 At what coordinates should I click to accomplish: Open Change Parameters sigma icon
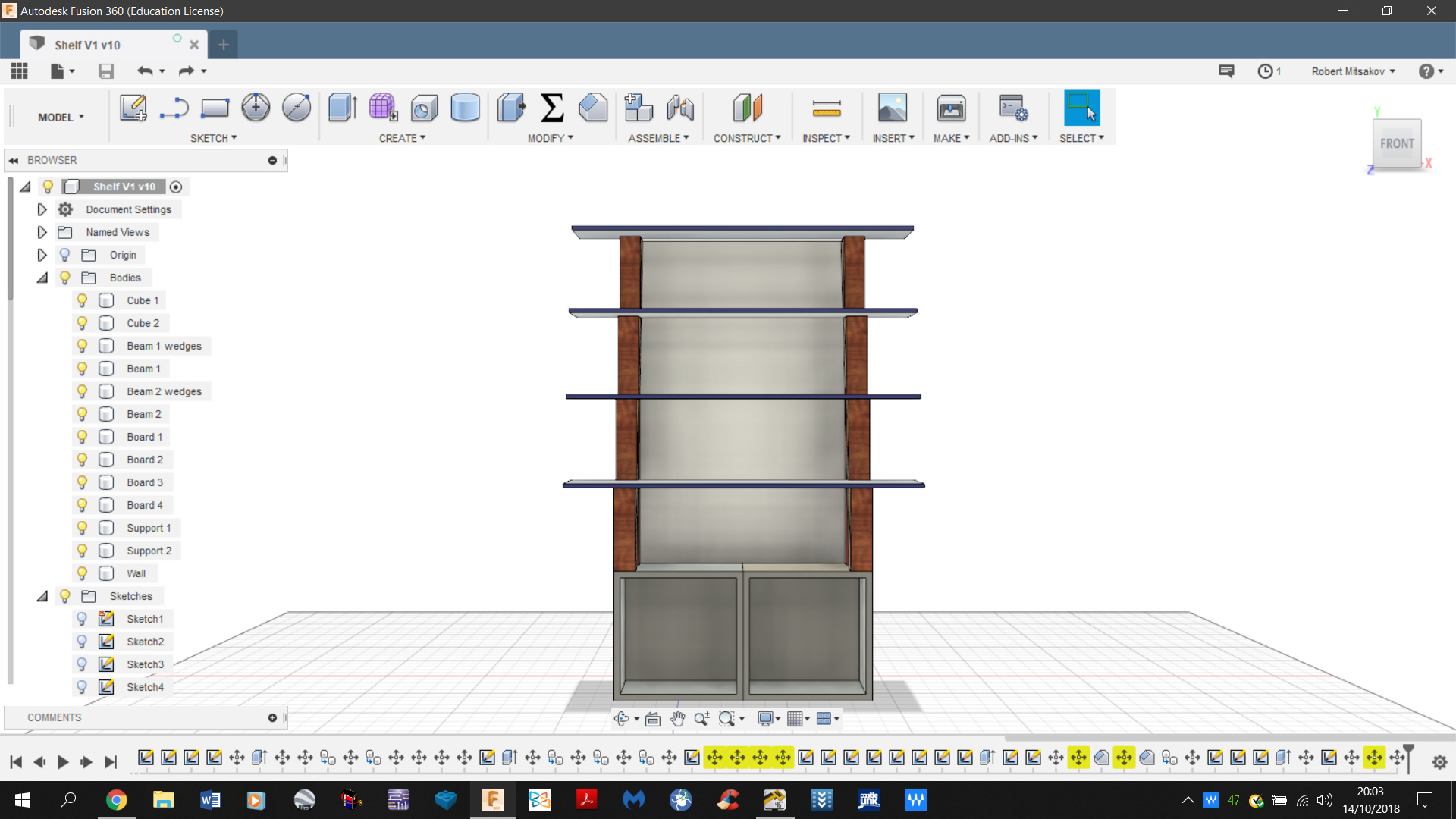click(x=552, y=108)
